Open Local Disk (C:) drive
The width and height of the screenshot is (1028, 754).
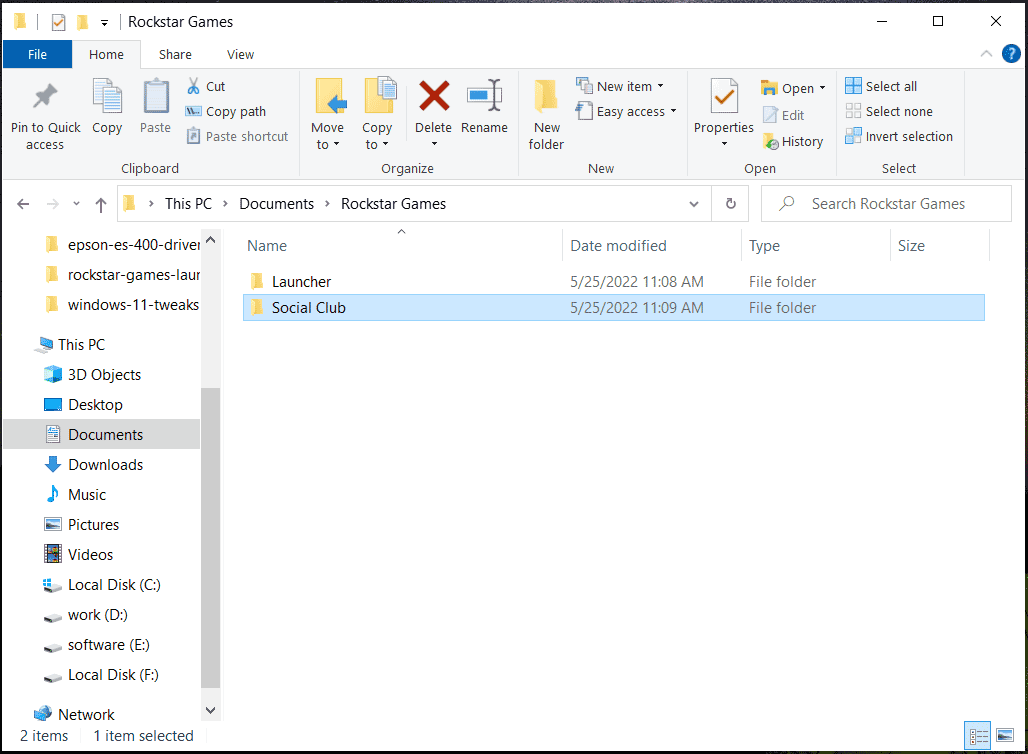point(114,585)
